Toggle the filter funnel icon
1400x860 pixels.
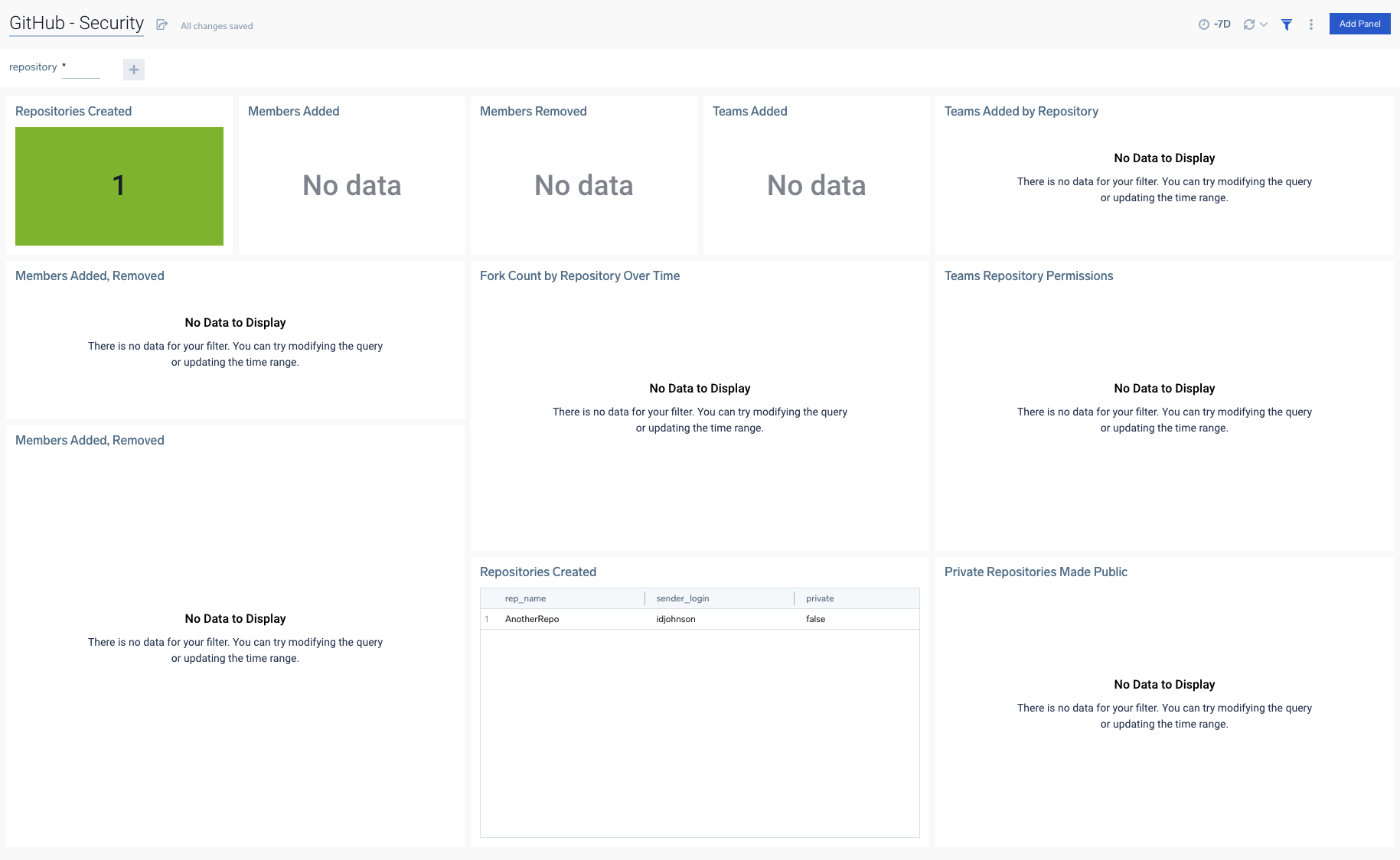click(1287, 24)
